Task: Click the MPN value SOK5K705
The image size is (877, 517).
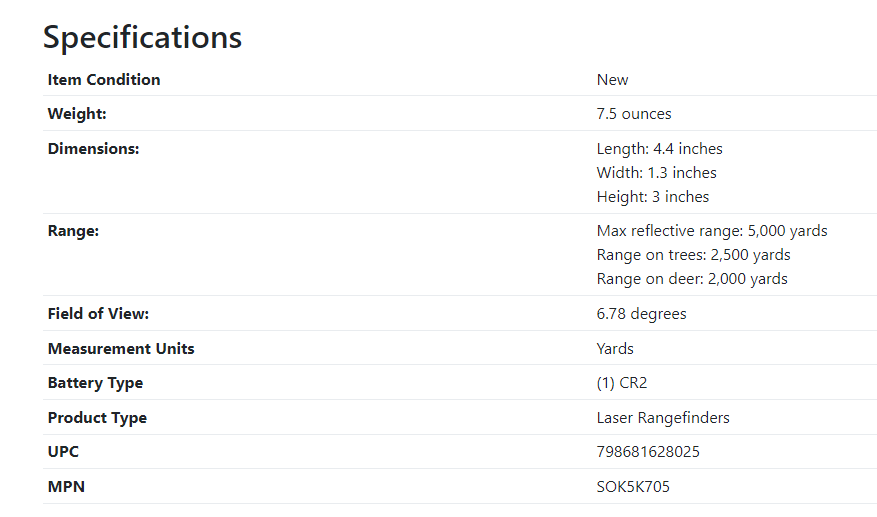Action: [633, 487]
